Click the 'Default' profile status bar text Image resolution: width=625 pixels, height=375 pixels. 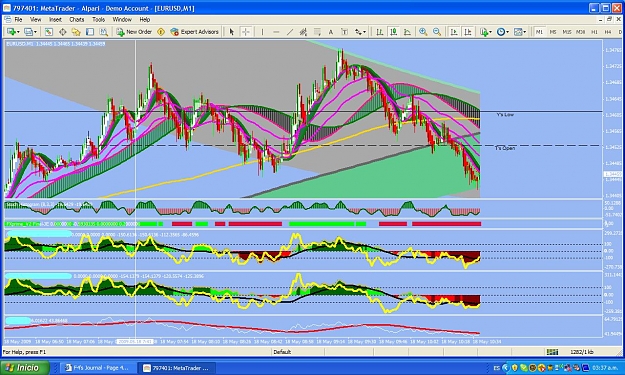pyautogui.click(x=282, y=352)
